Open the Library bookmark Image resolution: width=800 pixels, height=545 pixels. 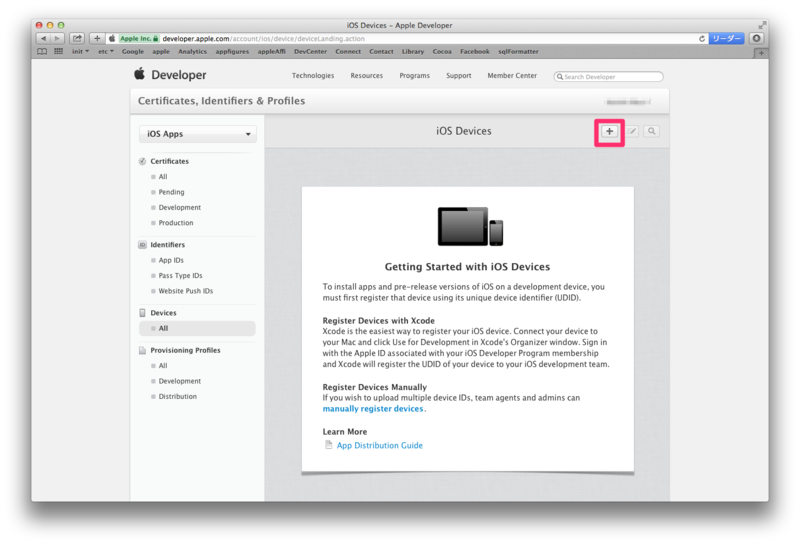click(x=413, y=52)
